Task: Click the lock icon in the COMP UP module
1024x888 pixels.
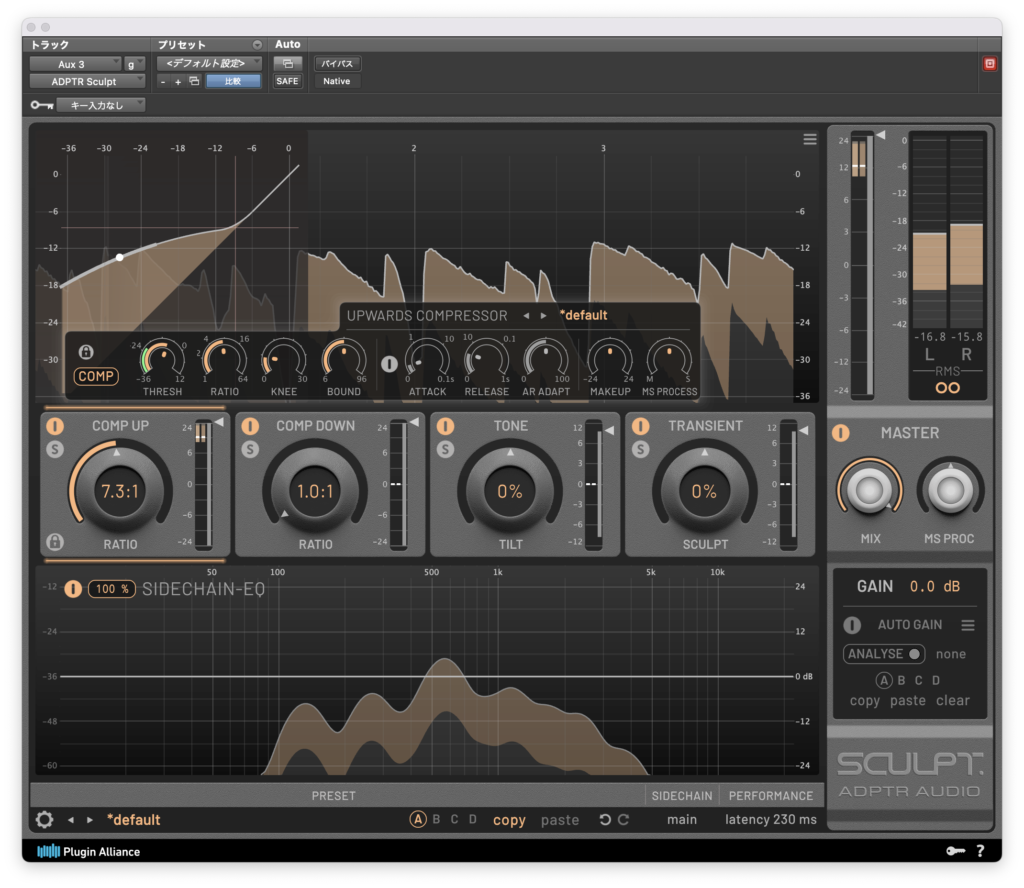Action: coord(56,541)
